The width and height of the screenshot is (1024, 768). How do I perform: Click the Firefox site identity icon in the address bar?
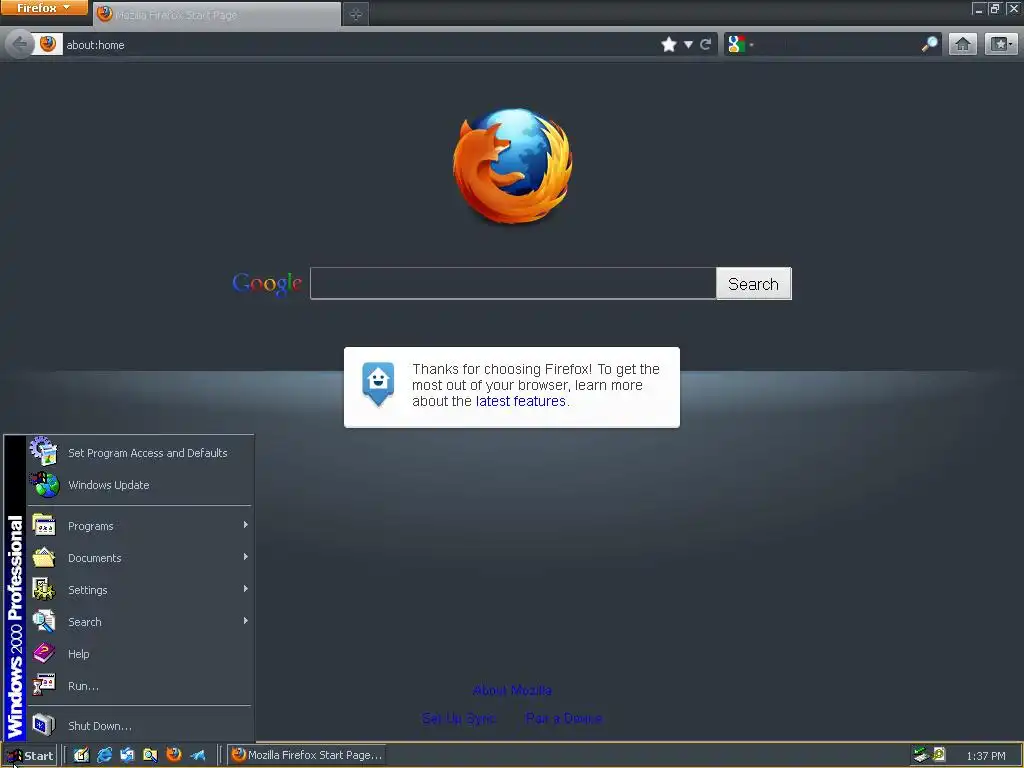coord(48,44)
